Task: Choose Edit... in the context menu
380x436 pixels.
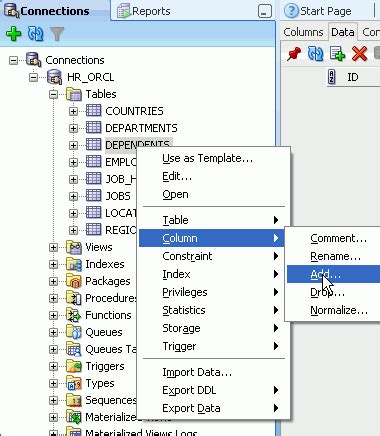Action: click(x=212, y=176)
